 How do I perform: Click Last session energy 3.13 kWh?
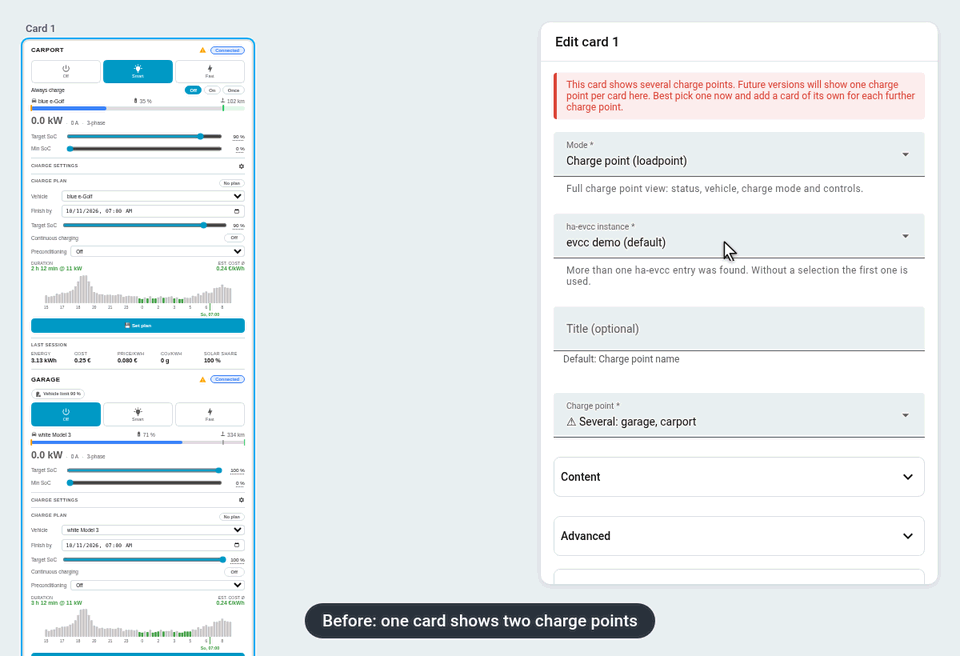(43, 361)
